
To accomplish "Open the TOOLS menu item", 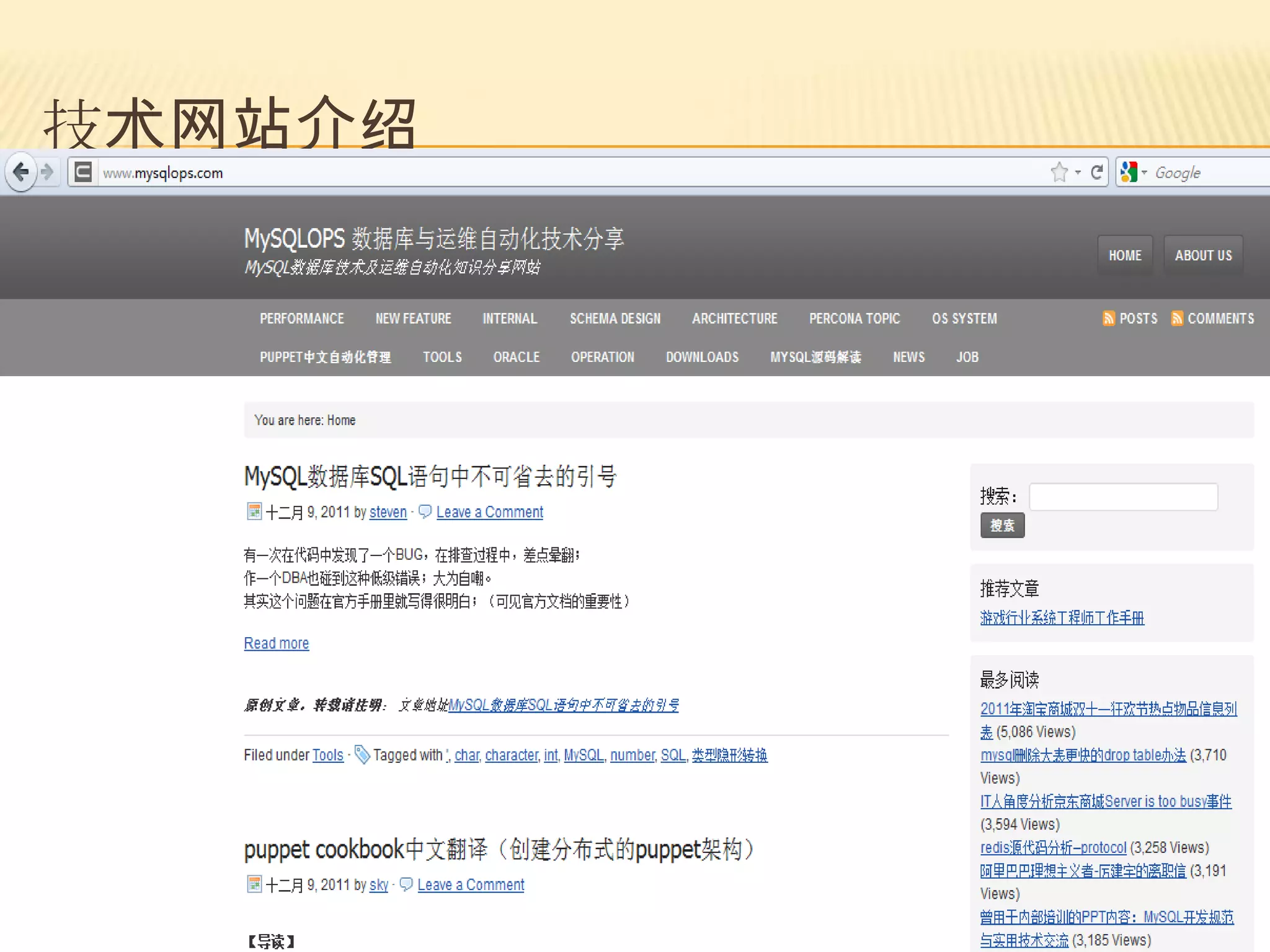I will click(x=442, y=357).
